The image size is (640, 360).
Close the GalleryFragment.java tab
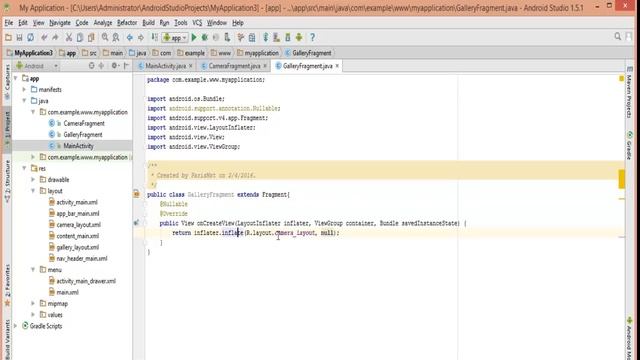(x=337, y=66)
